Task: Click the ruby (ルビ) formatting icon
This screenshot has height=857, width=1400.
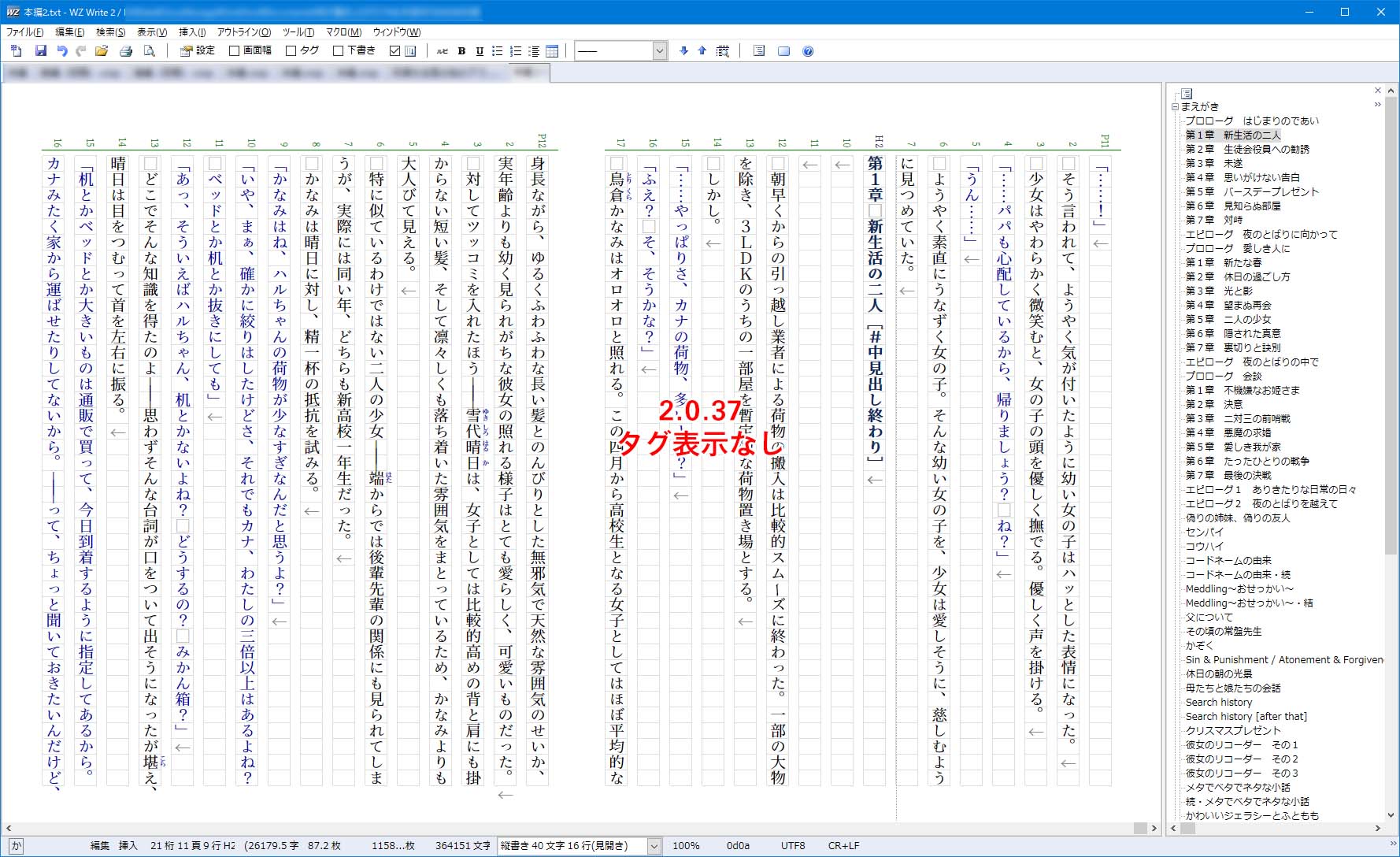Action: pos(443,50)
